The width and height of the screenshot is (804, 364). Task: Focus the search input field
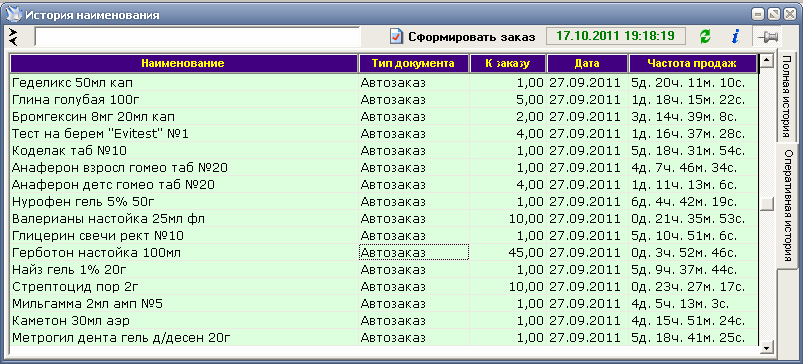point(198,37)
